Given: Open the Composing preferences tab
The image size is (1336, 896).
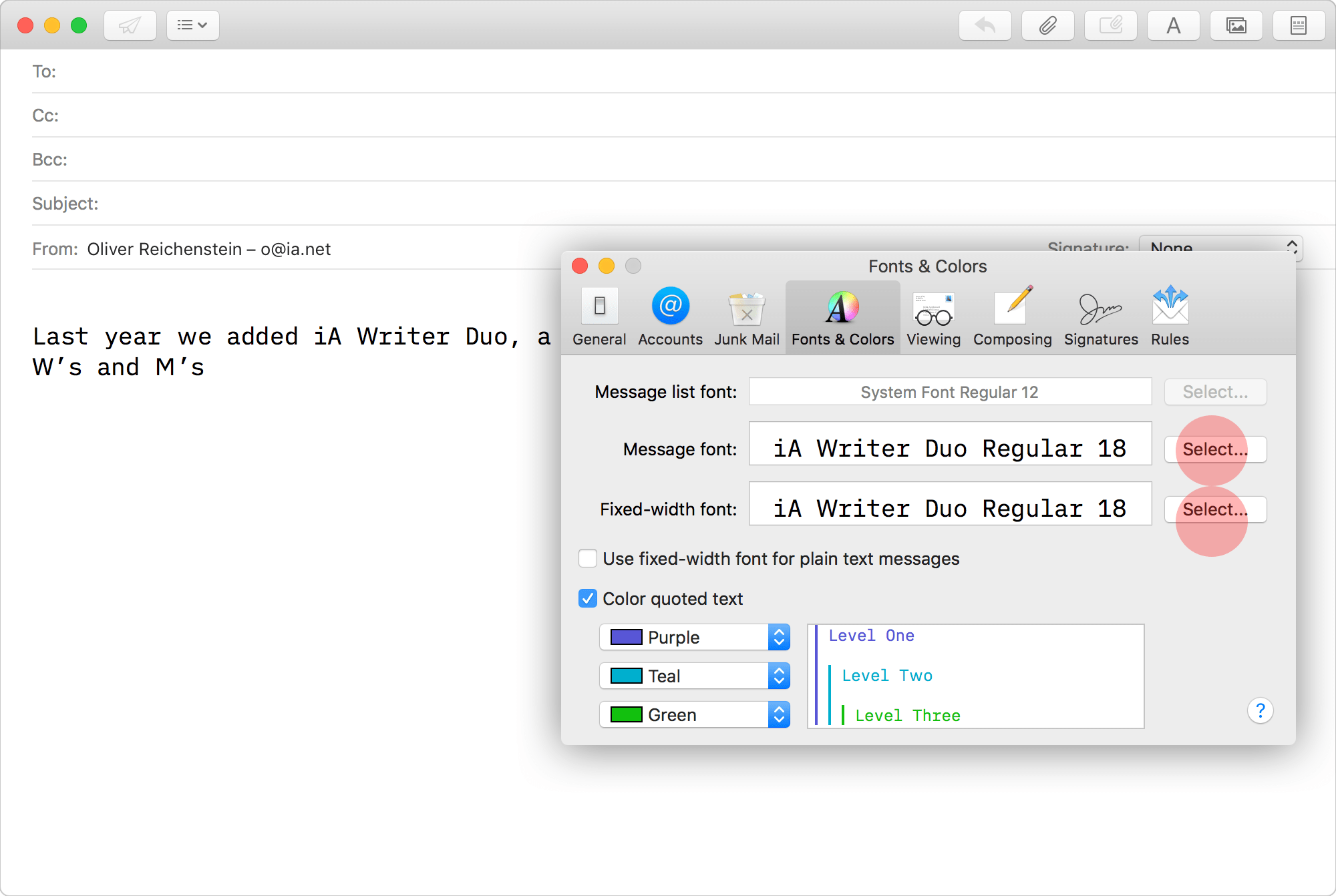Looking at the screenshot, I should tap(1012, 317).
